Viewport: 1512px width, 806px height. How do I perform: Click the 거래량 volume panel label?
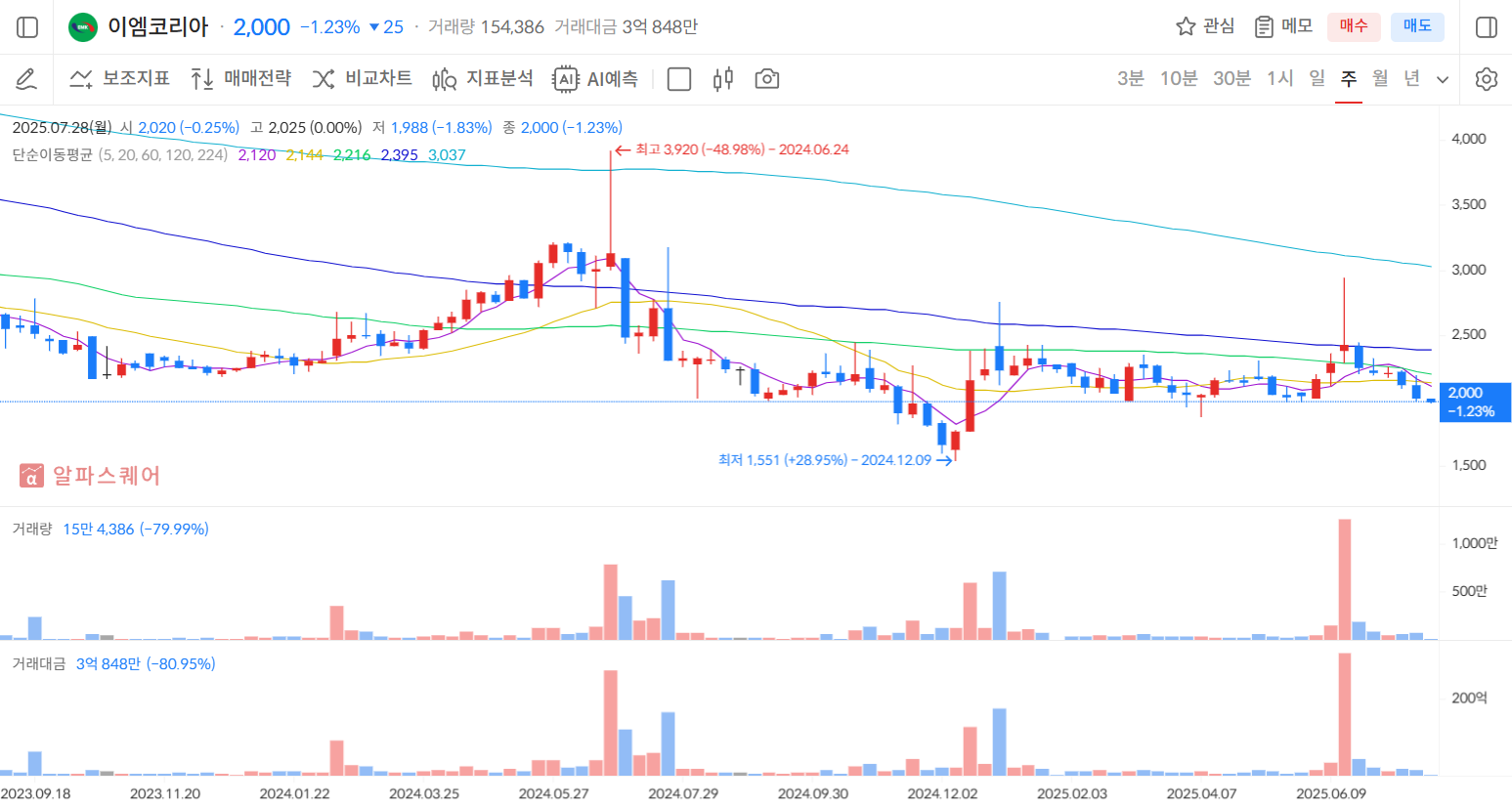(31, 529)
